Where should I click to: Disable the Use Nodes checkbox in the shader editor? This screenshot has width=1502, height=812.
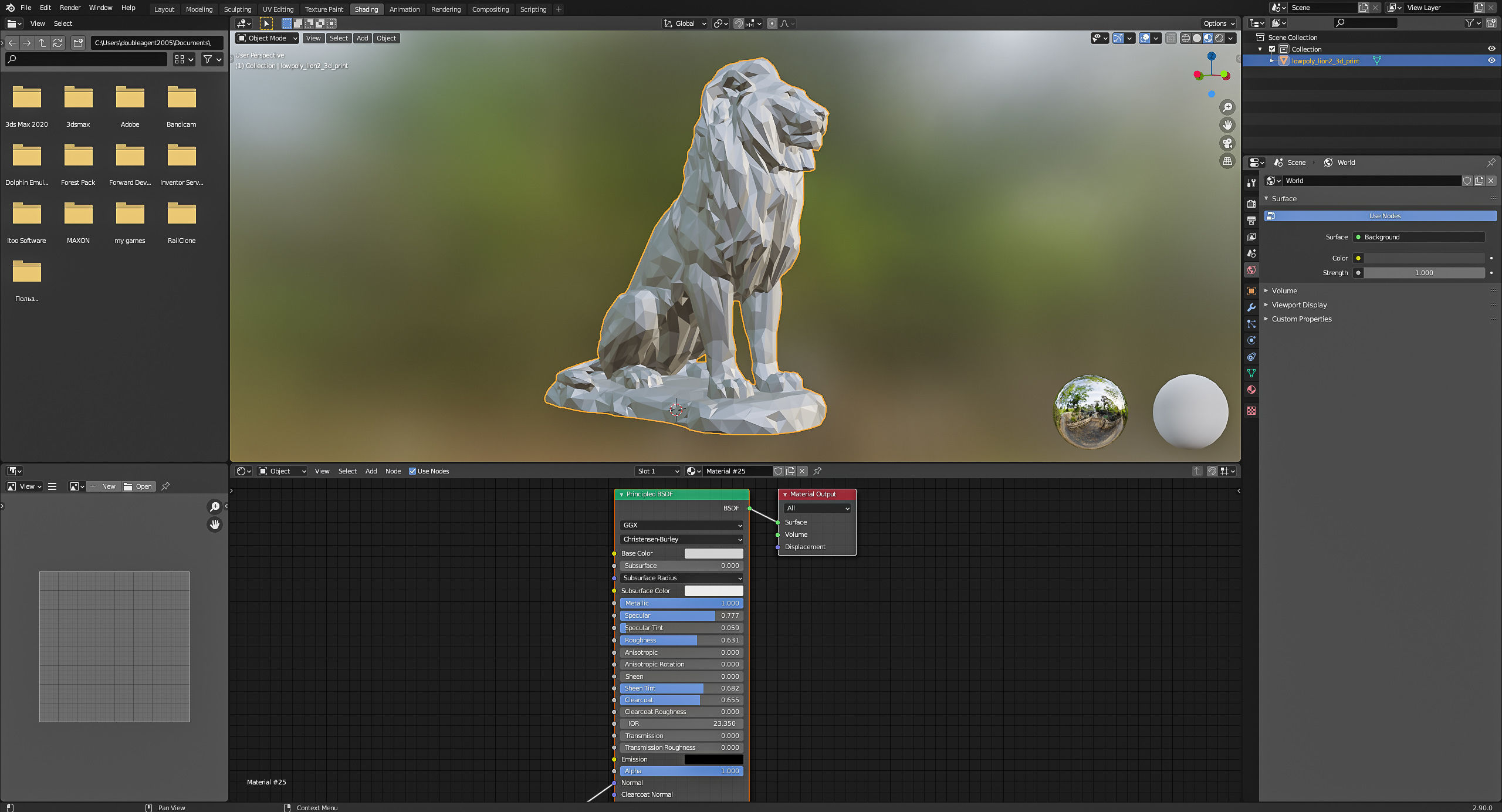[x=412, y=471]
